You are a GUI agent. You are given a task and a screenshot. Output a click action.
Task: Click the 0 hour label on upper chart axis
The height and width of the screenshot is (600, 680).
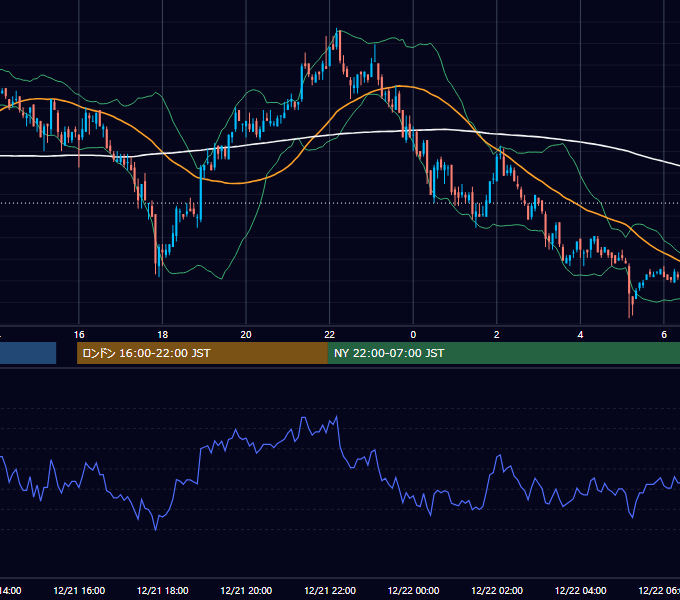pos(413,335)
